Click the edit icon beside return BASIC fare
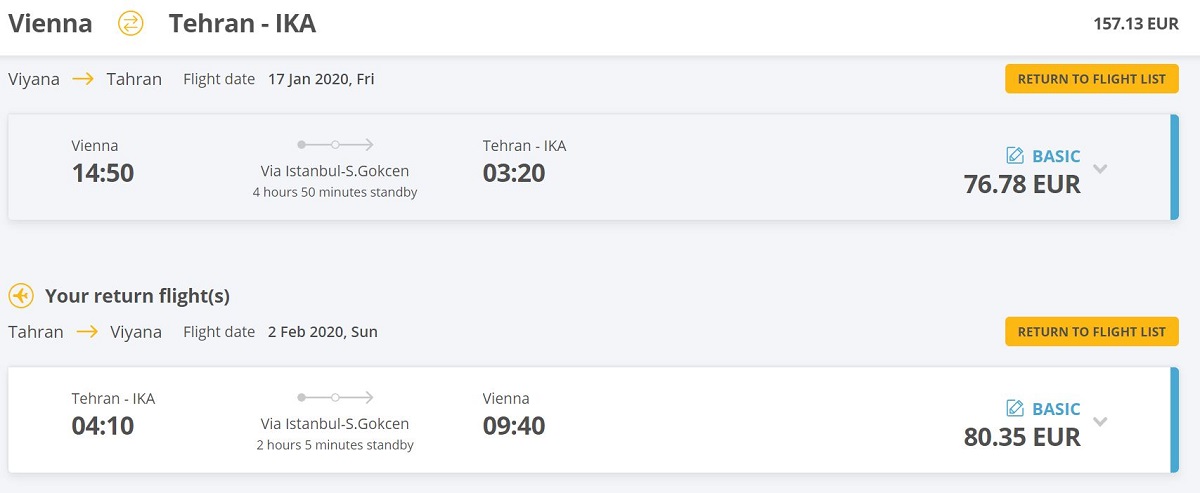 tap(1015, 409)
